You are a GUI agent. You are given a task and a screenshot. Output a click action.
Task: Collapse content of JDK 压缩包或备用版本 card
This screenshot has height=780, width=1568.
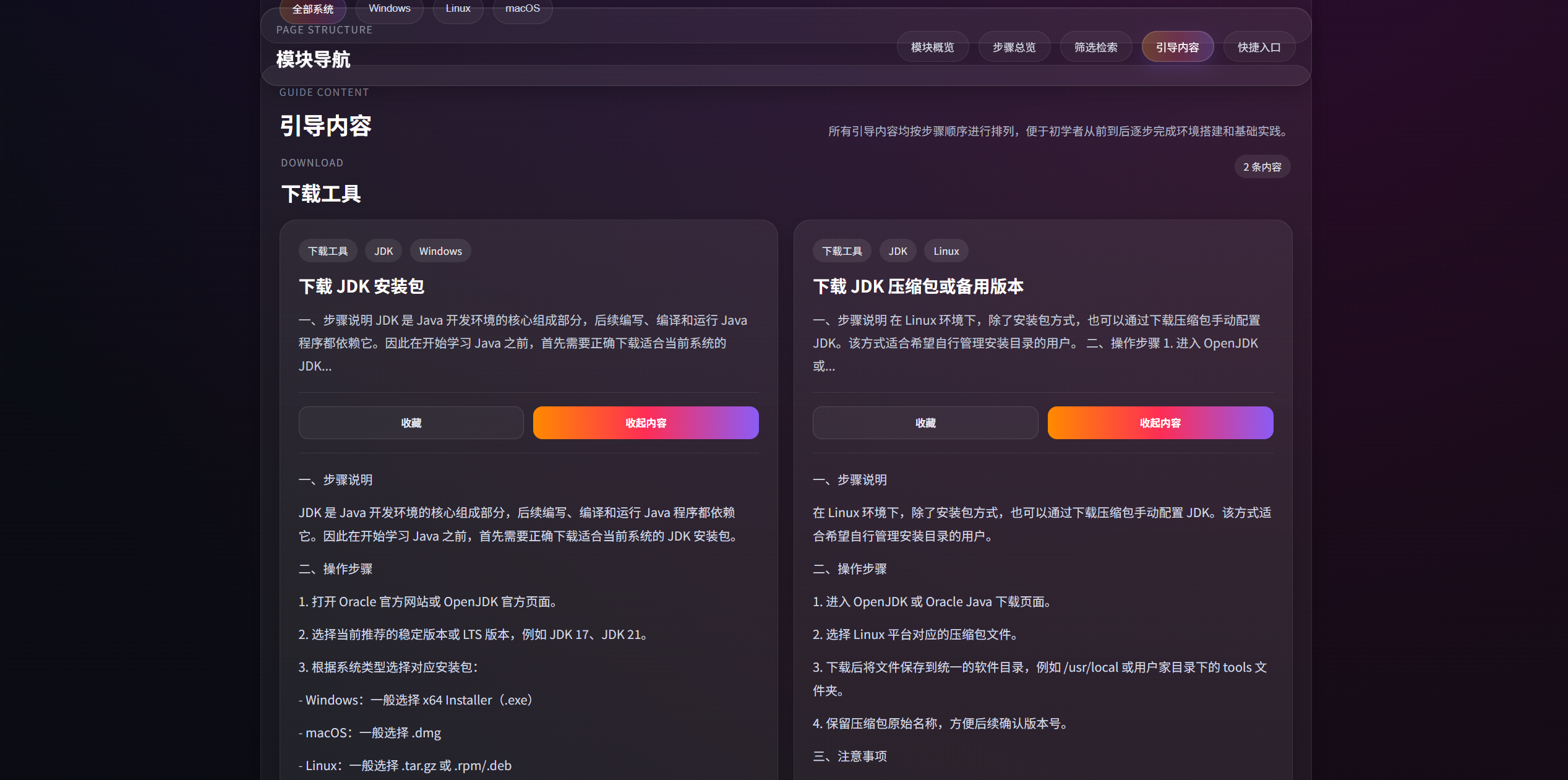[1160, 423]
